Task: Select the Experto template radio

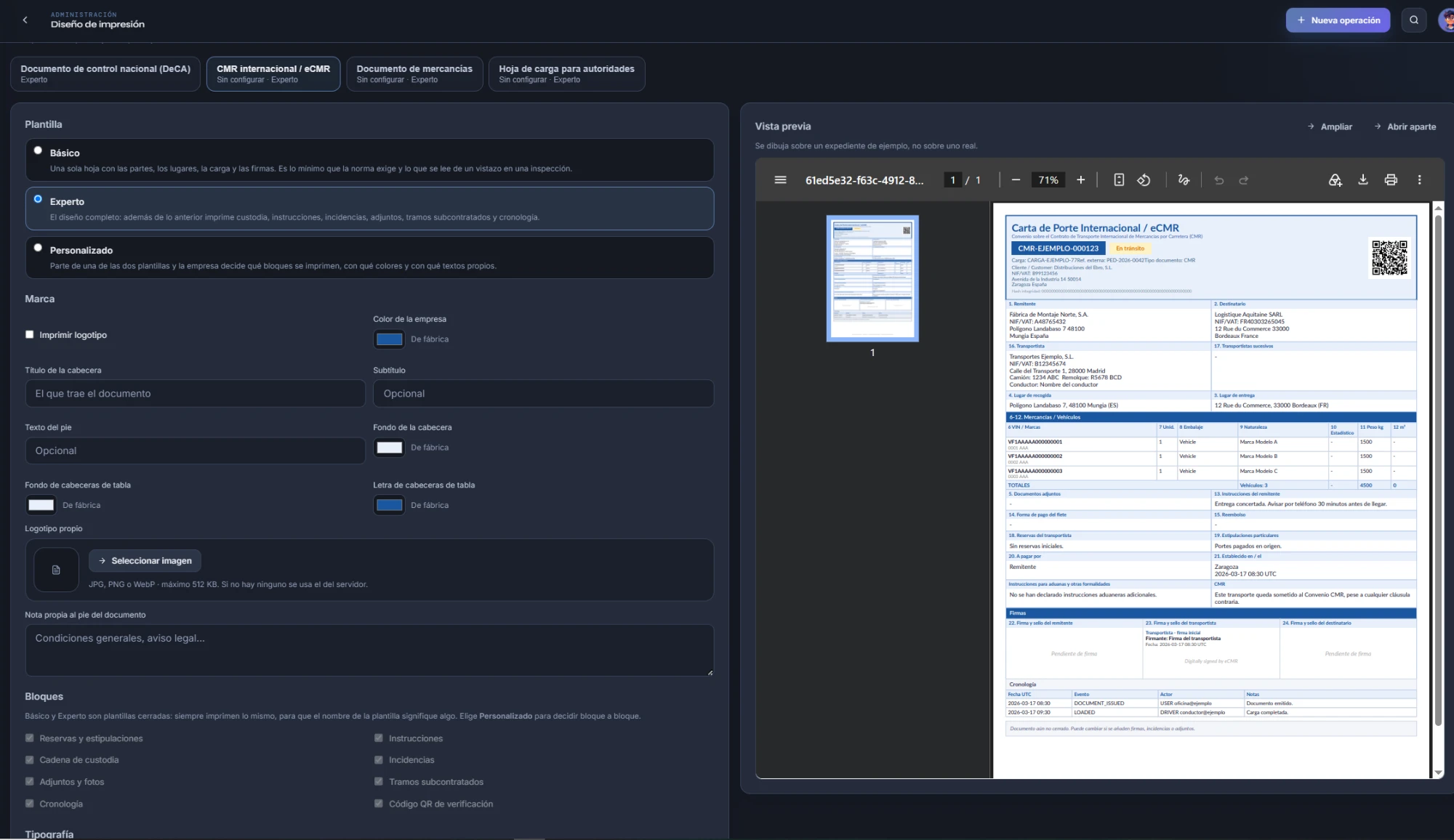Action: [38, 199]
